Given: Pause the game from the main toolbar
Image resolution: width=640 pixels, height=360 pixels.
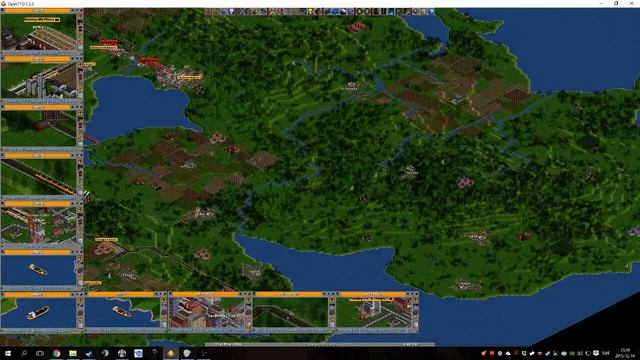Looking at the screenshot, I should [209, 11].
